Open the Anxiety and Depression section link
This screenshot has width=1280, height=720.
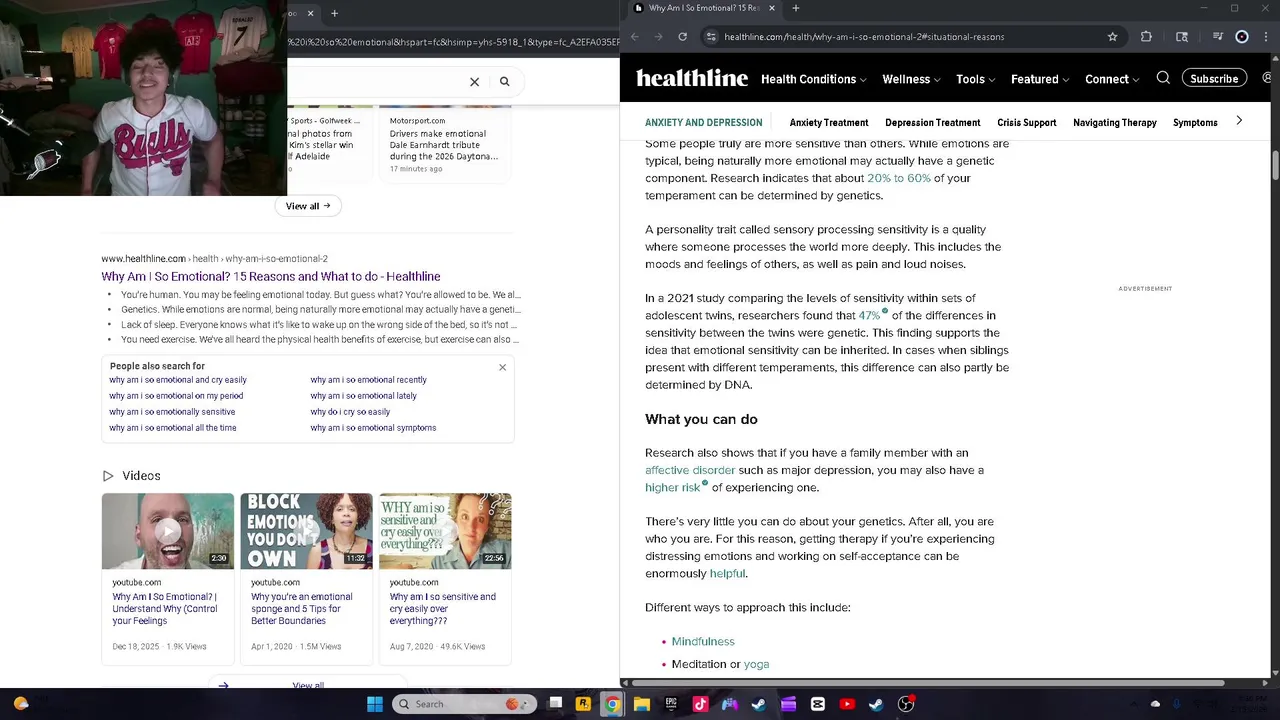703,123
